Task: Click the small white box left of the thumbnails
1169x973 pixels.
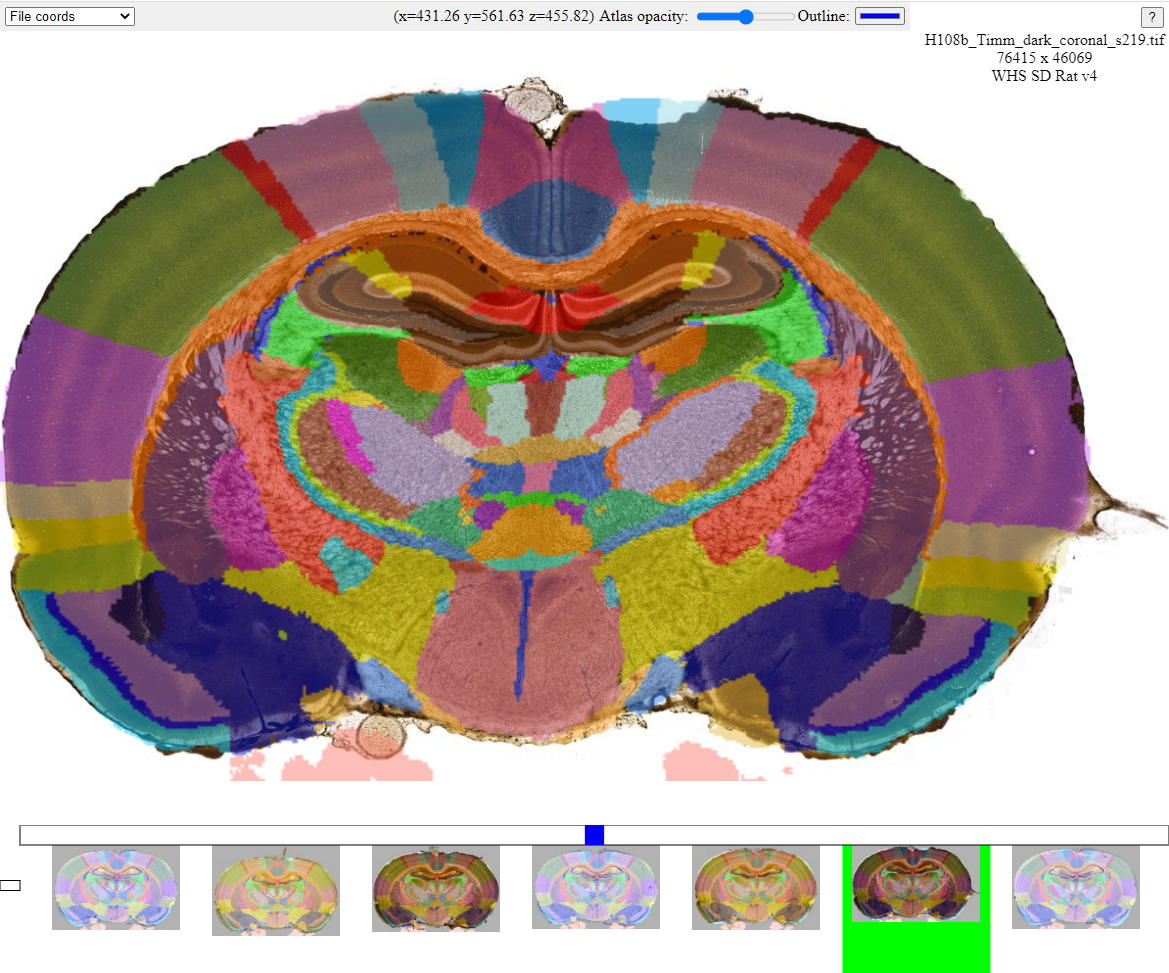Action: point(10,885)
